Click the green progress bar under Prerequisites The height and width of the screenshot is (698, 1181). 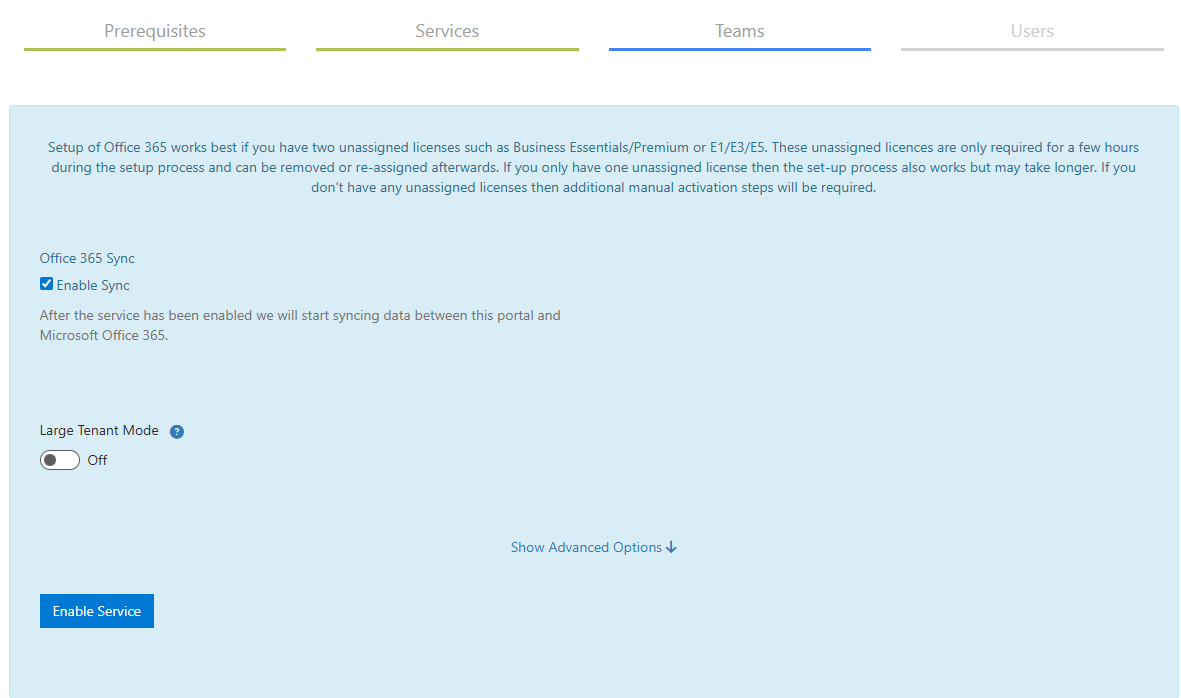click(x=155, y=49)
